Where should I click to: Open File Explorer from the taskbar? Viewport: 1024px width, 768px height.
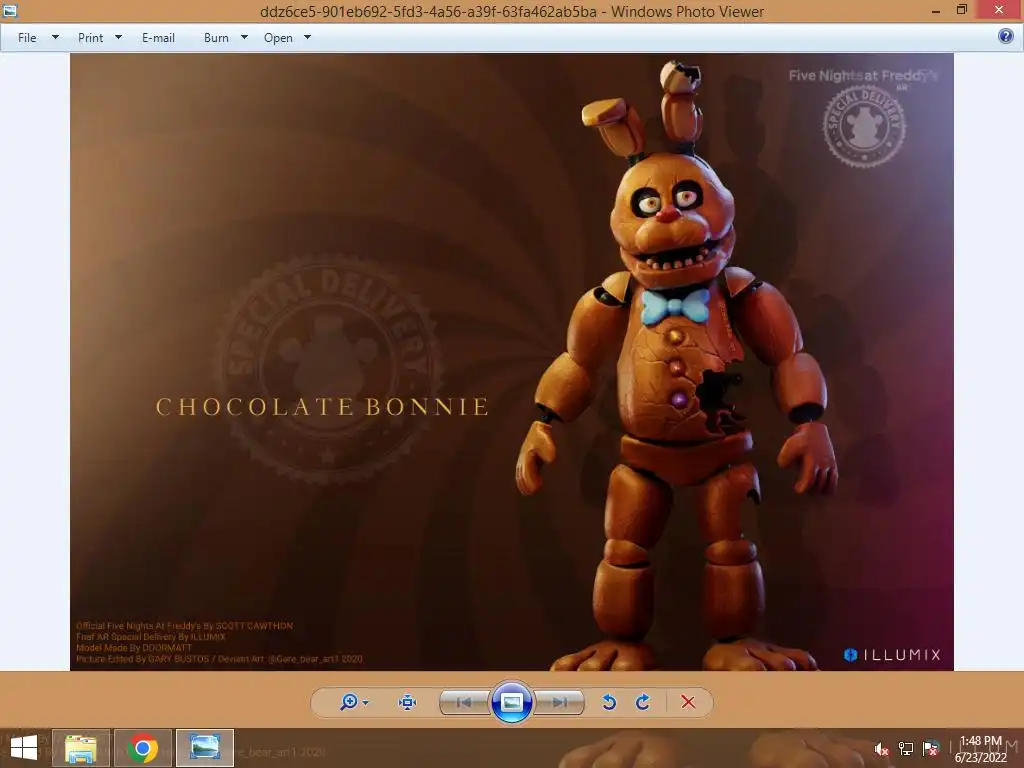(x=81, y=748)
